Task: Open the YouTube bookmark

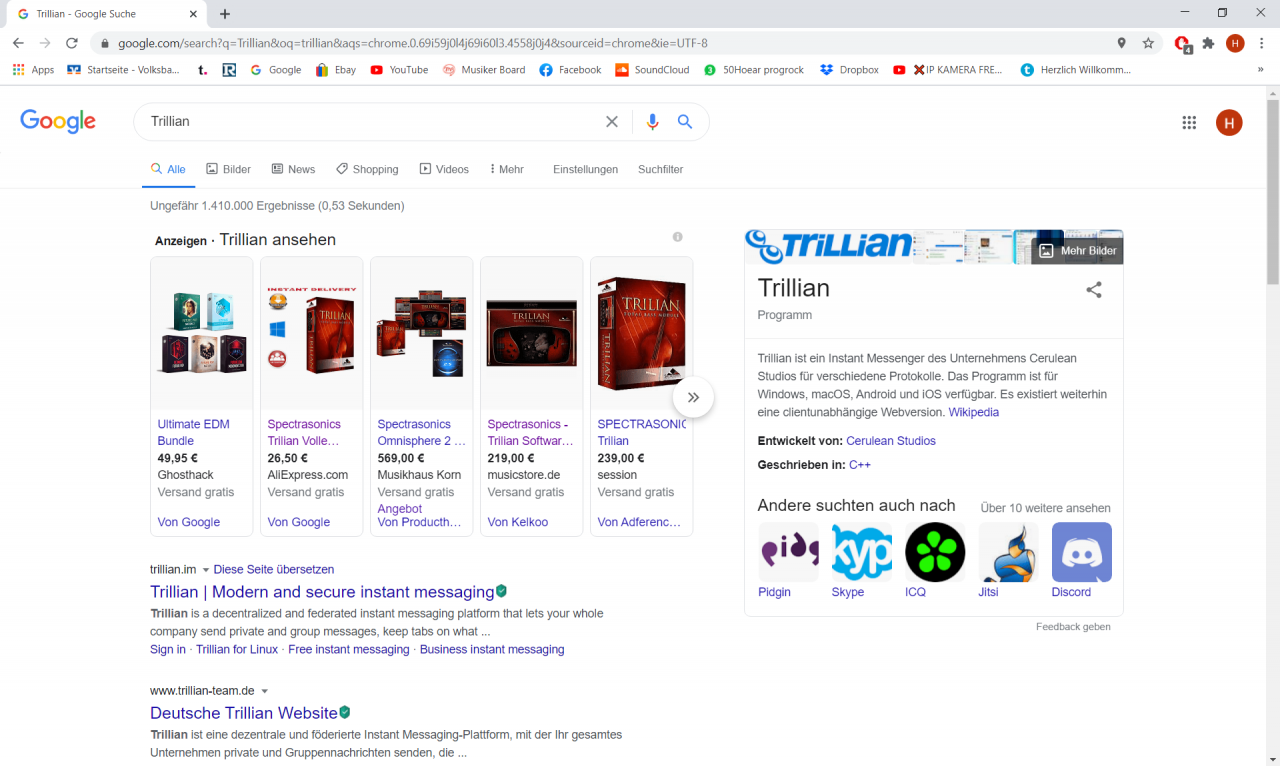Action: pyautogui.click(x=399, y=70)
